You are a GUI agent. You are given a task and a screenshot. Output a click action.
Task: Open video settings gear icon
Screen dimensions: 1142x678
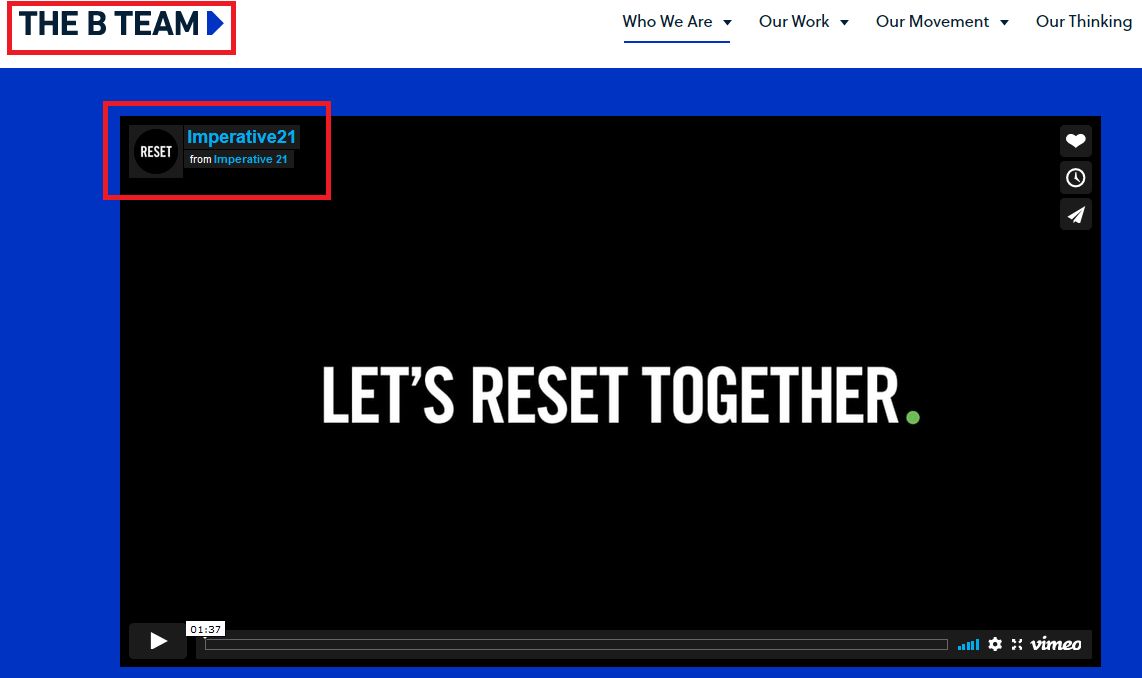995,644
